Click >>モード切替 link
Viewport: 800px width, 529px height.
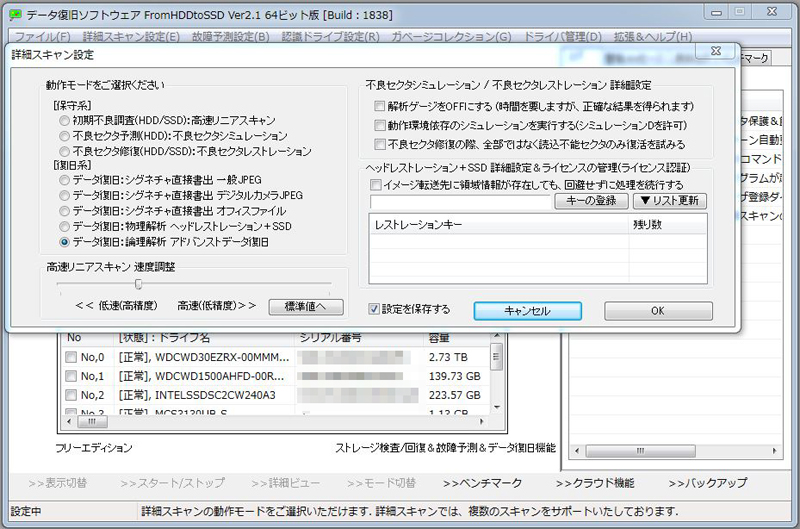pos(381,483)
